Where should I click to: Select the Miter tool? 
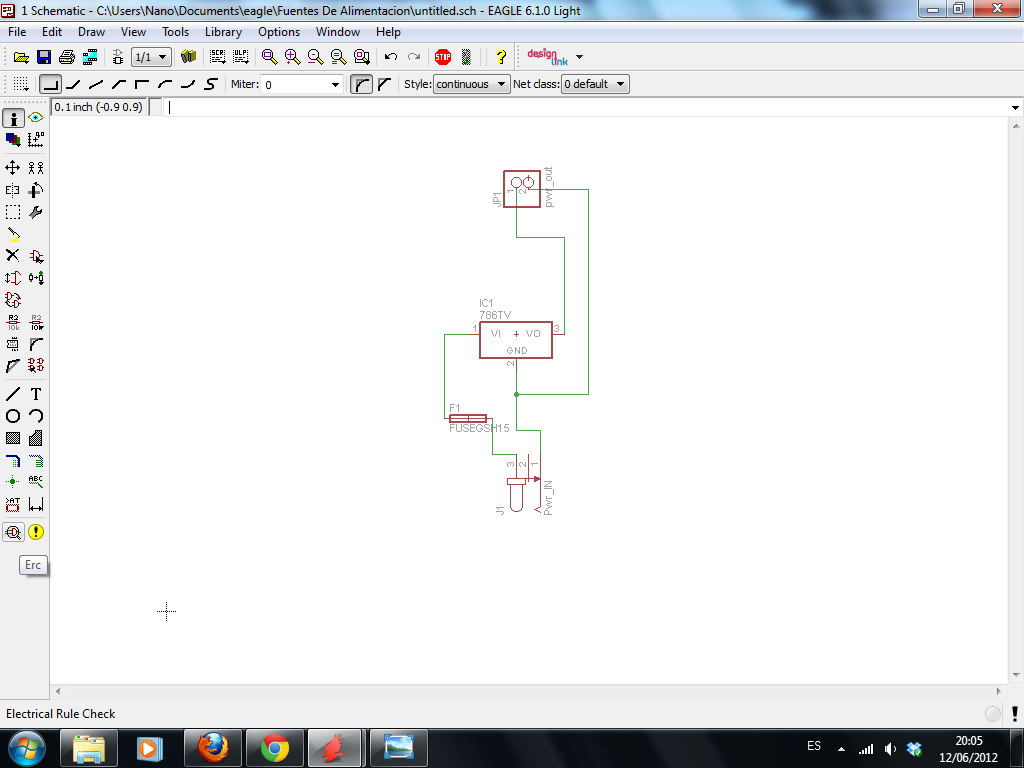(x=36, y=344)
